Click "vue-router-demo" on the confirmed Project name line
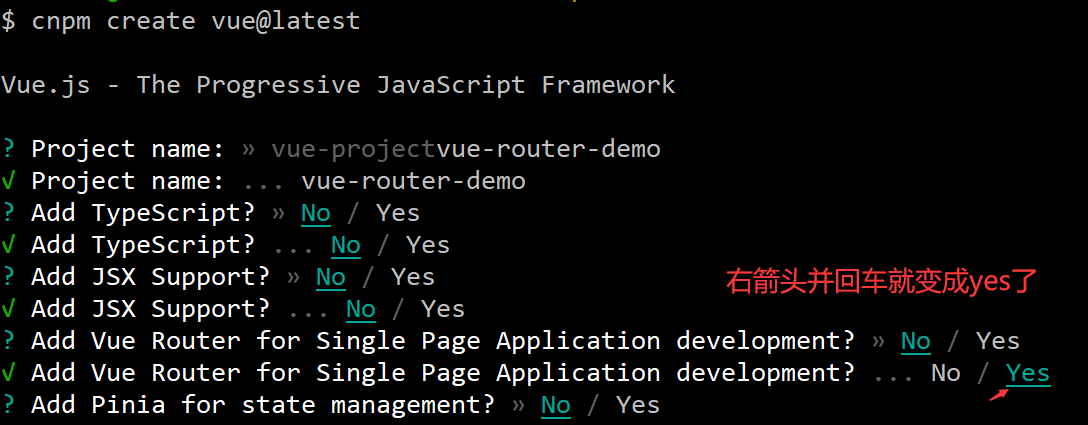1088x425 pixels. point(414,181)
